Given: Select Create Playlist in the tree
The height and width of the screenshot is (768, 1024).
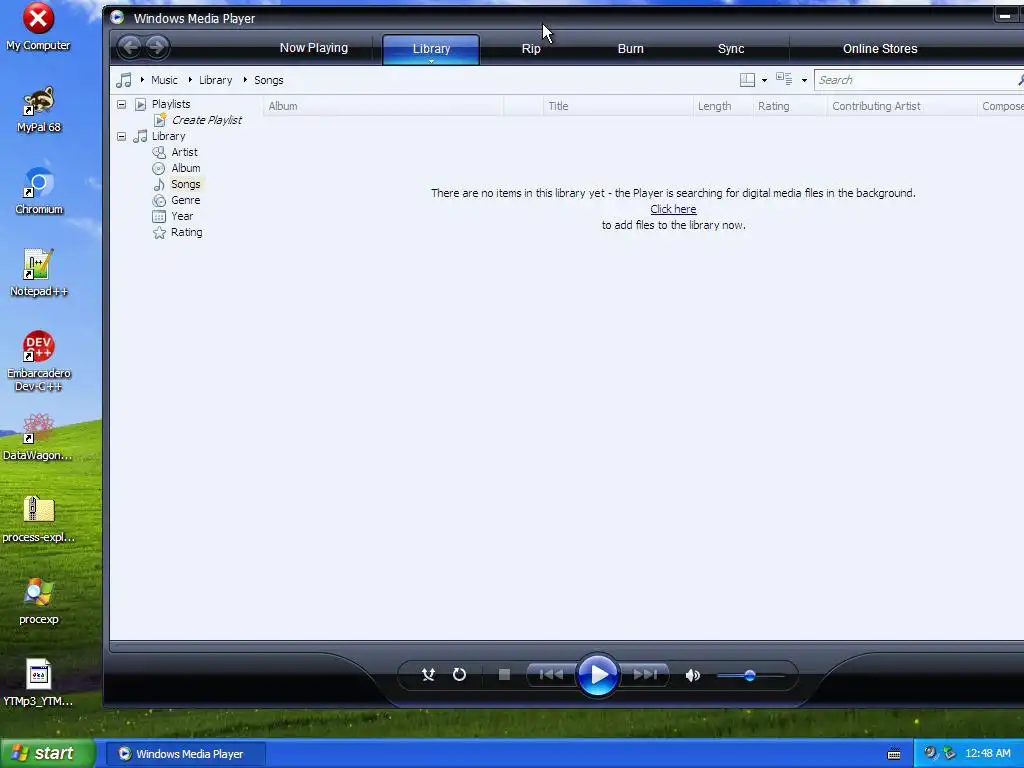Looking at the screenshot, I should (x=206, y=120).
